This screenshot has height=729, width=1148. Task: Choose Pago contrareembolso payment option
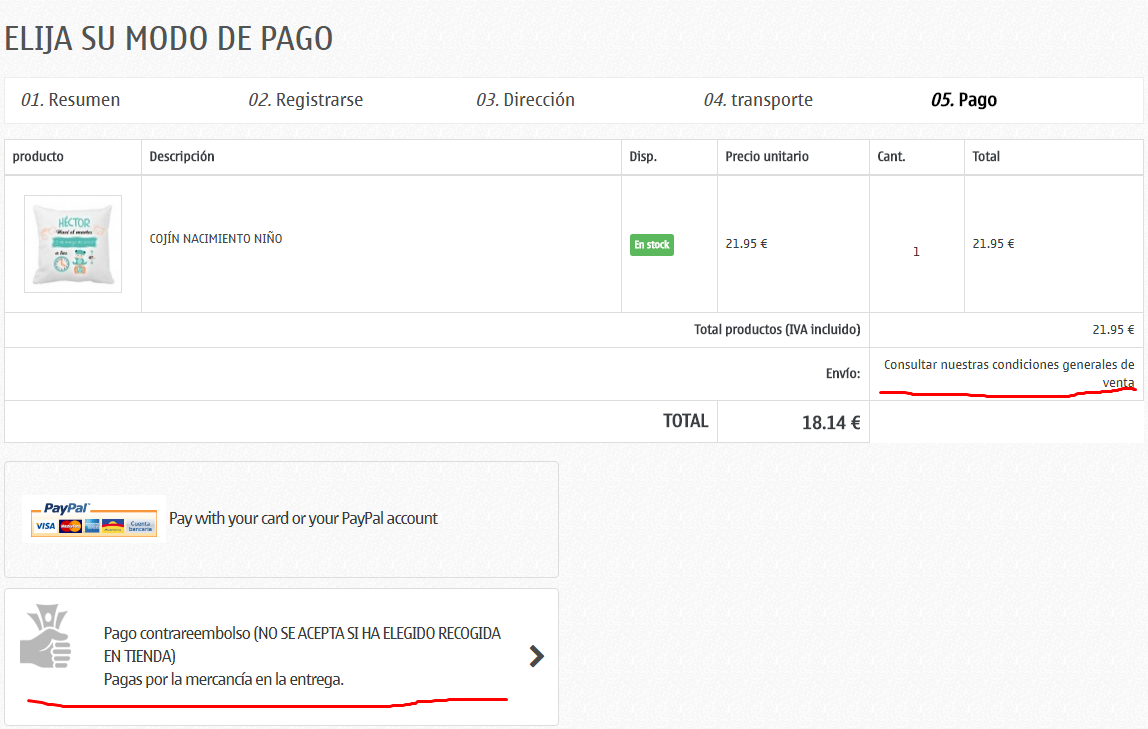(281, 657)
